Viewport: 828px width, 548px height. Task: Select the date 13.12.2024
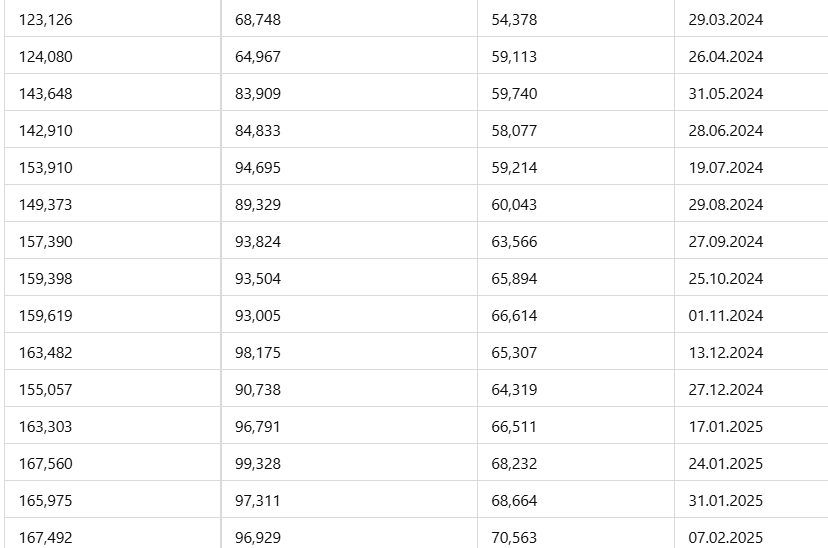click(725, 352)
